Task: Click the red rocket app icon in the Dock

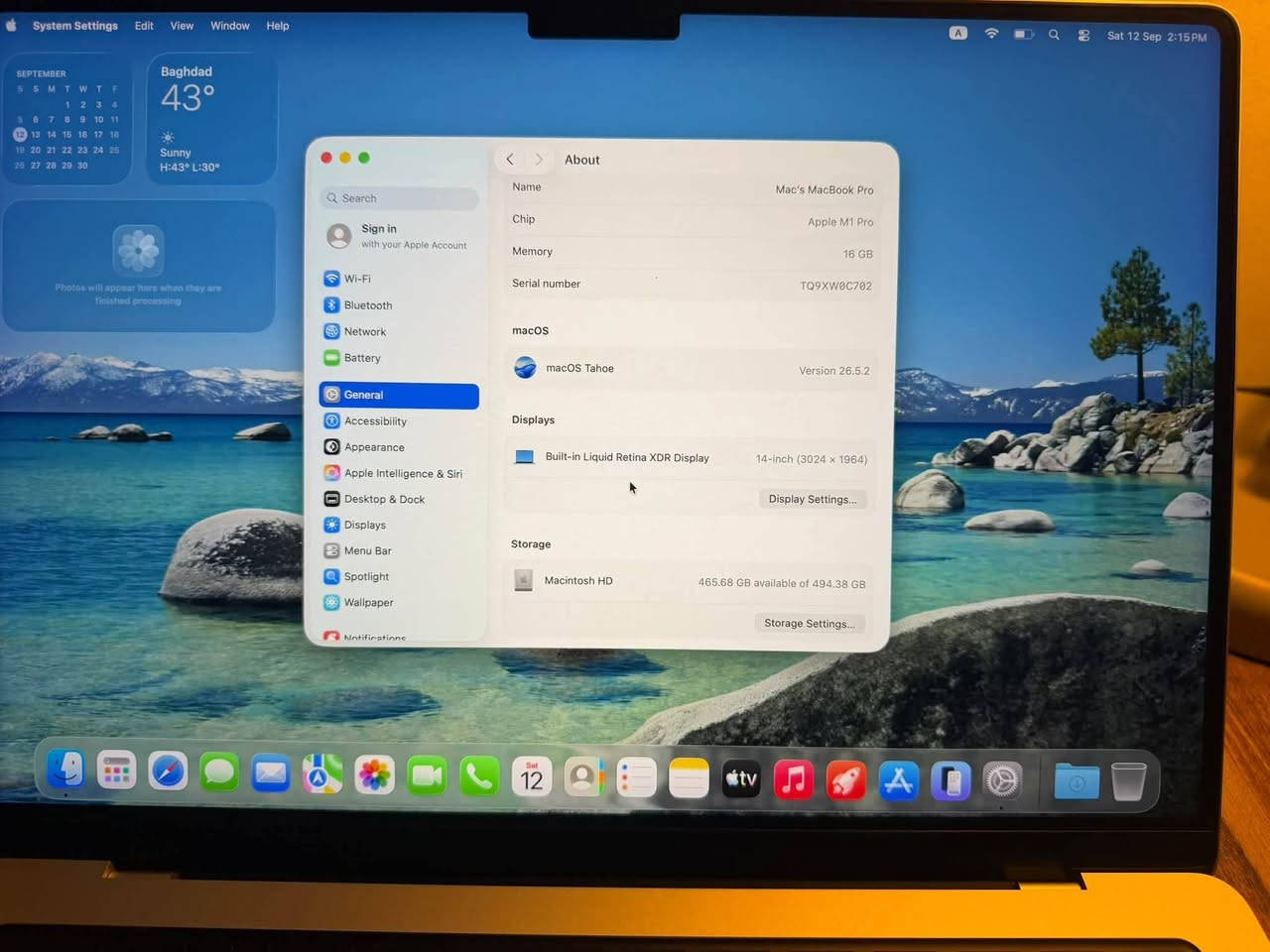Action: [x=846, y=781]
